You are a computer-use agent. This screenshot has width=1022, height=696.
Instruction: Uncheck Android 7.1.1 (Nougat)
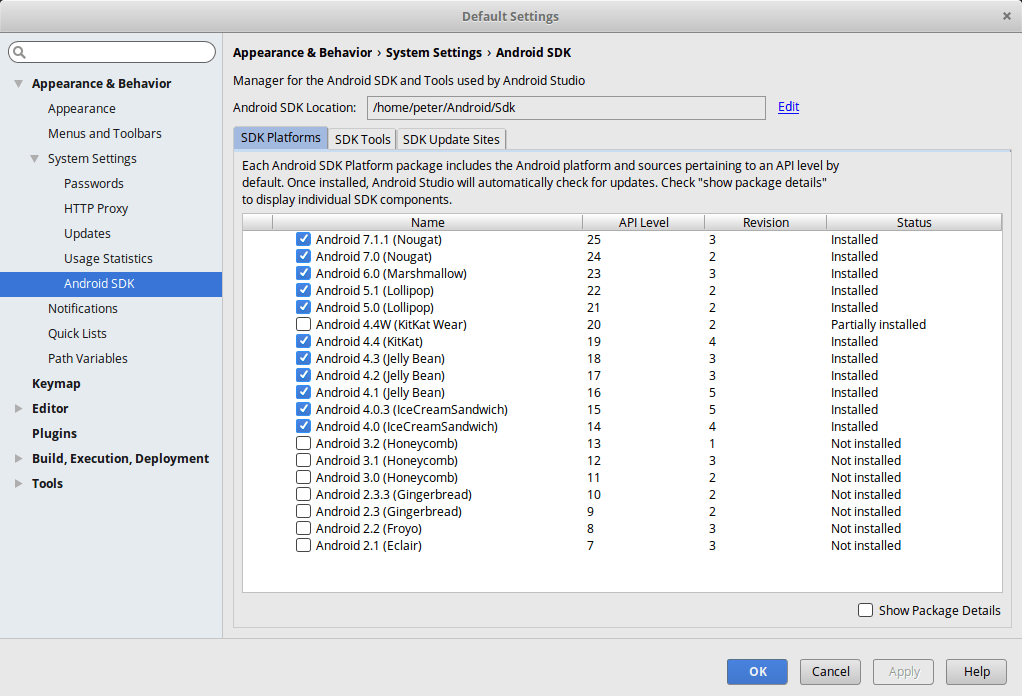(303, 239)
